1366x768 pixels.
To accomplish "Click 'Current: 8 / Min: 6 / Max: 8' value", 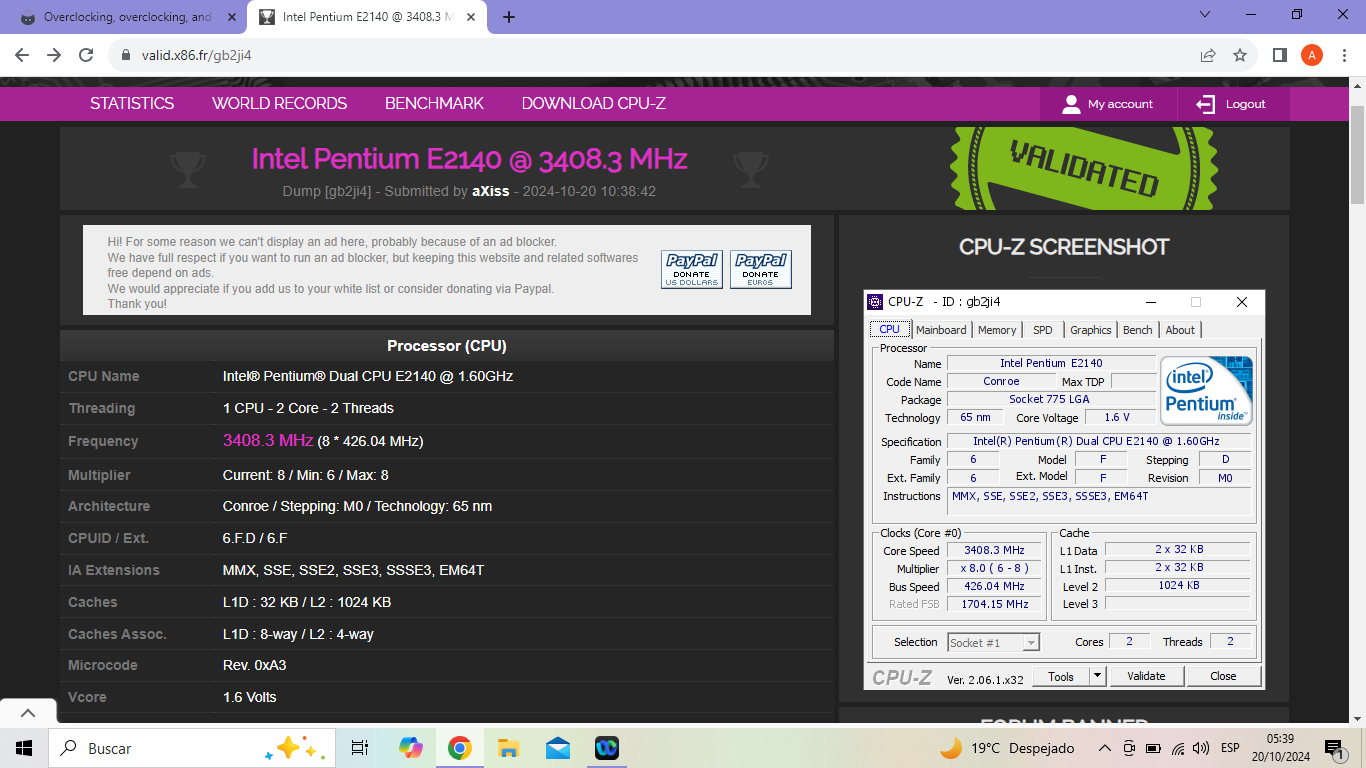I will tap(306, 475).
